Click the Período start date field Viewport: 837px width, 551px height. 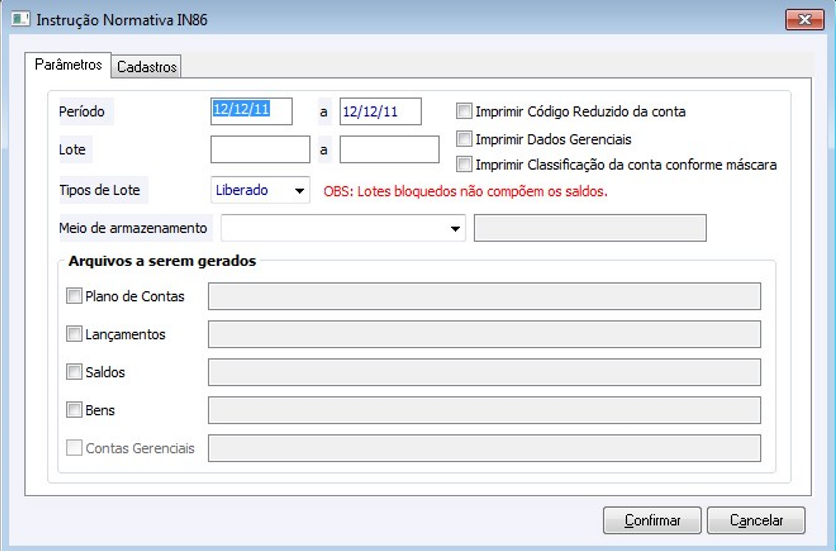click(251, 111)
